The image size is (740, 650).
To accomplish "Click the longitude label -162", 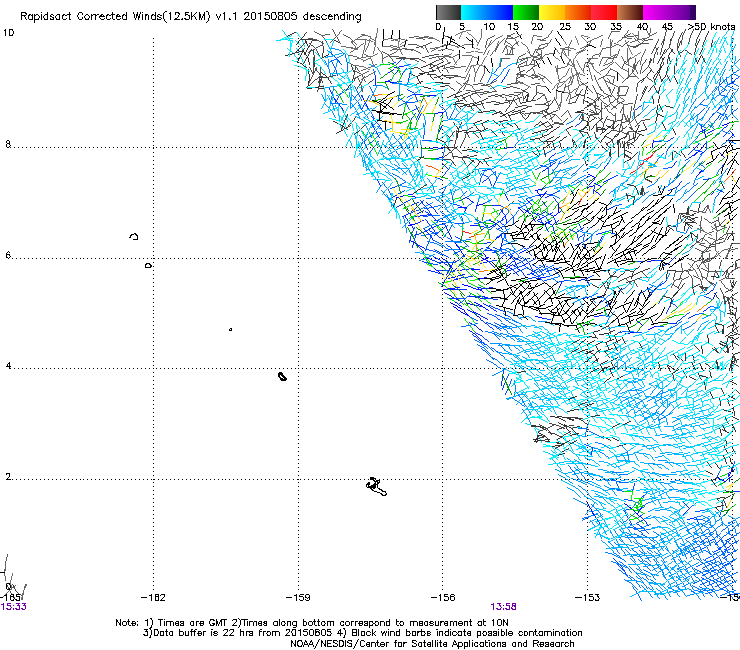I will (x=153, y=598).
